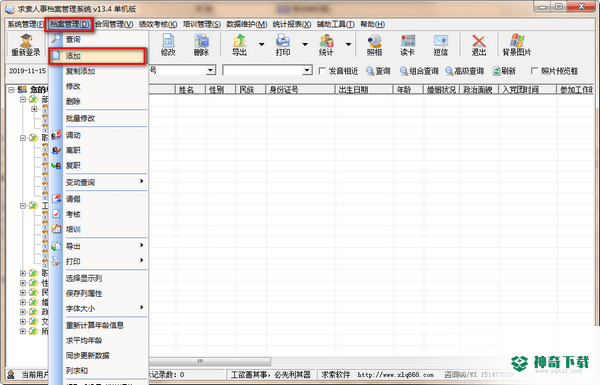Open the 合同管理 menu
This screenshot has width=600, height=385.
tap(114, 24)
